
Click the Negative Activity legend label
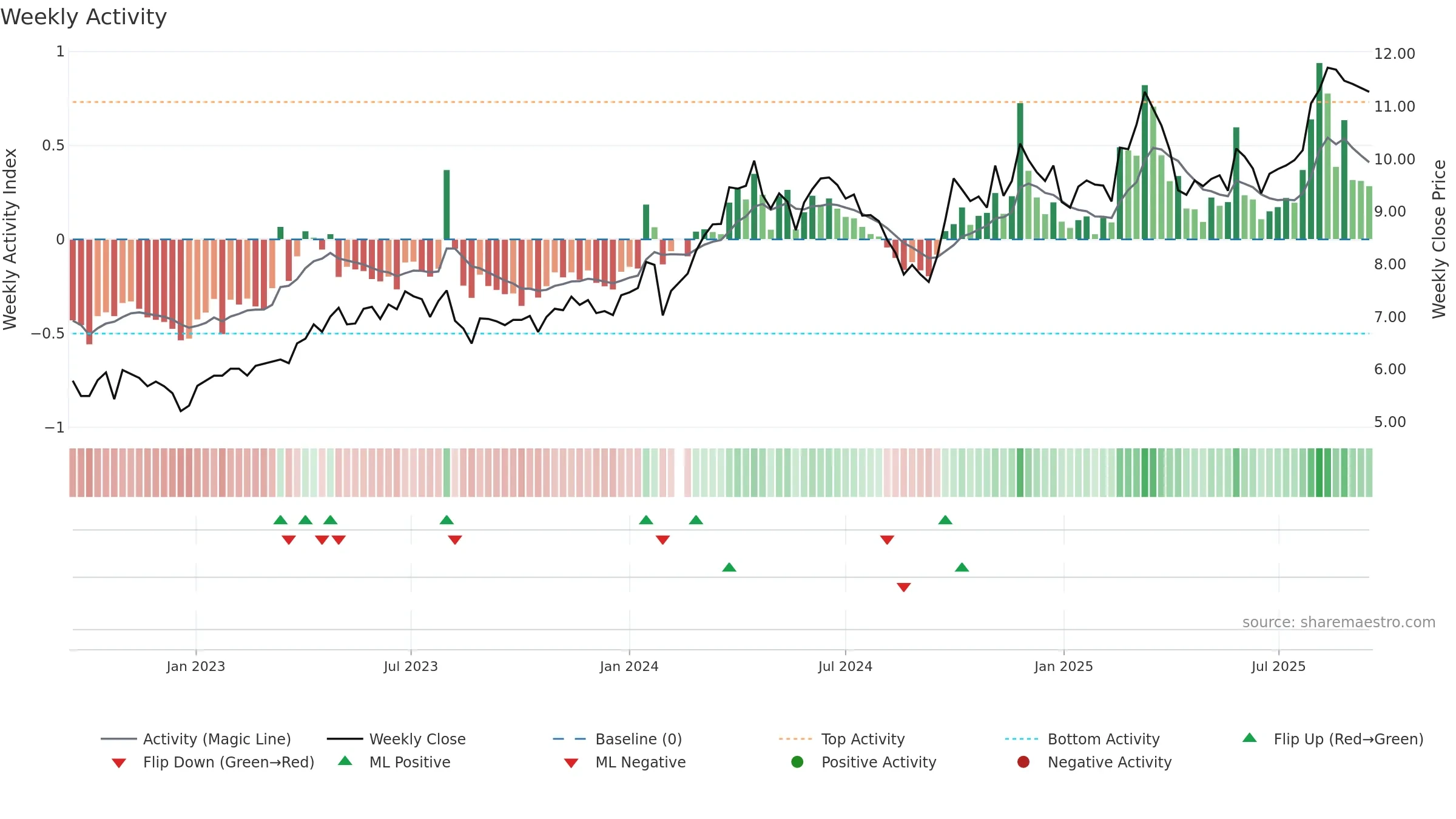pyautogui.click(x=1110, y=762)
